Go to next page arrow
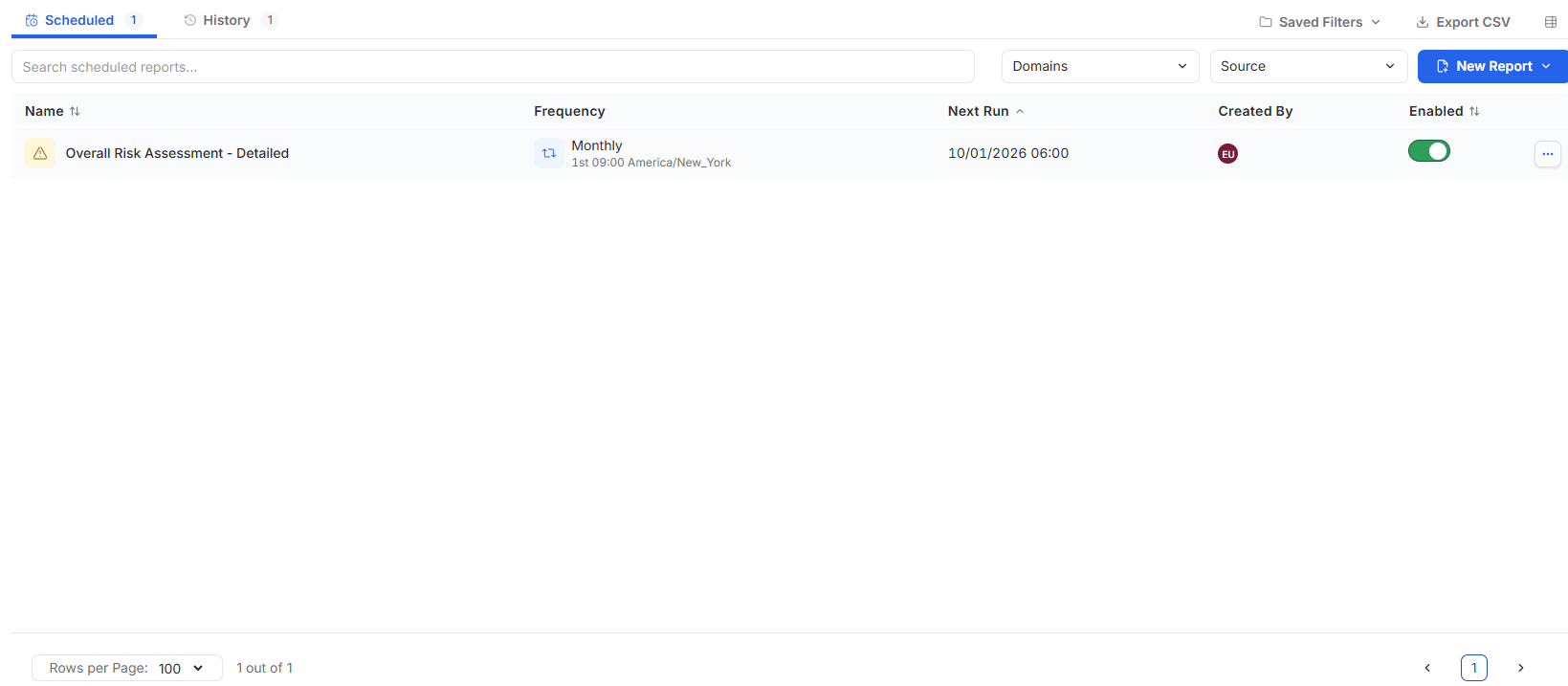This screenshot has height=686, width=1568. (1520, 668)
